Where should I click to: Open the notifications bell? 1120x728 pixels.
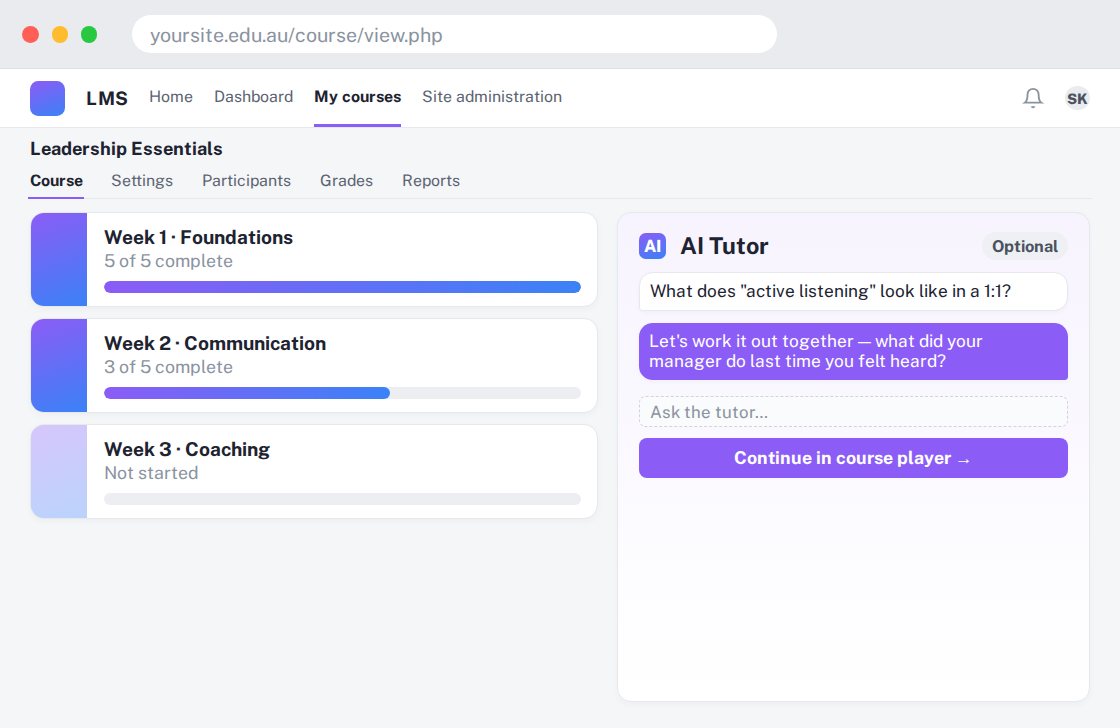(x=1033, y=98)
